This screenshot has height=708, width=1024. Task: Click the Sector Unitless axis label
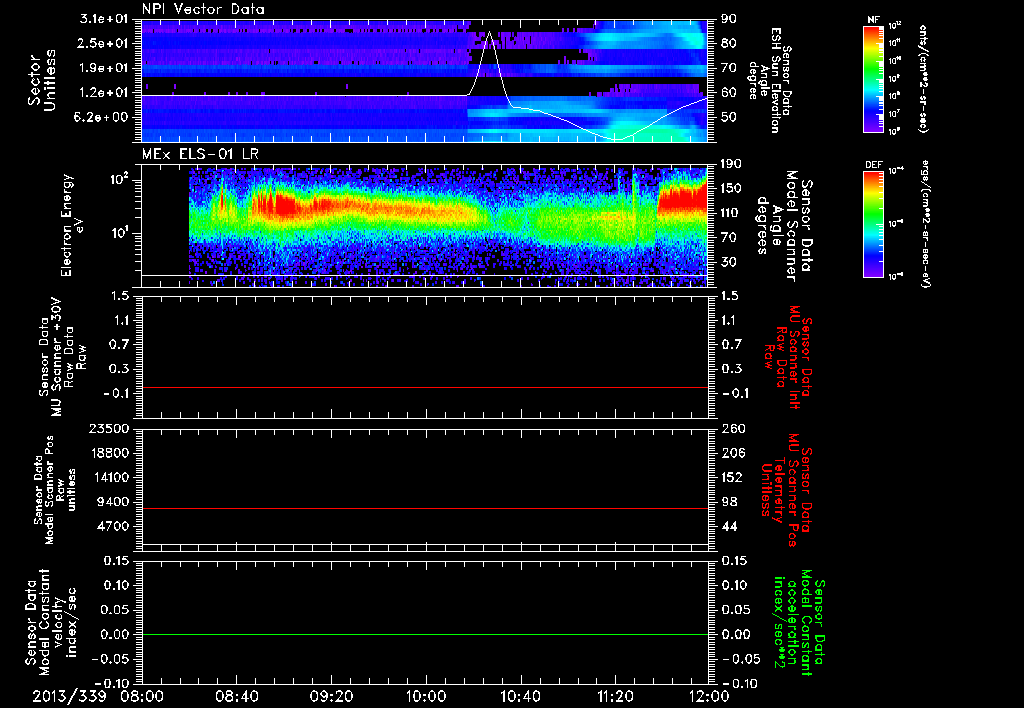[40, 79]
